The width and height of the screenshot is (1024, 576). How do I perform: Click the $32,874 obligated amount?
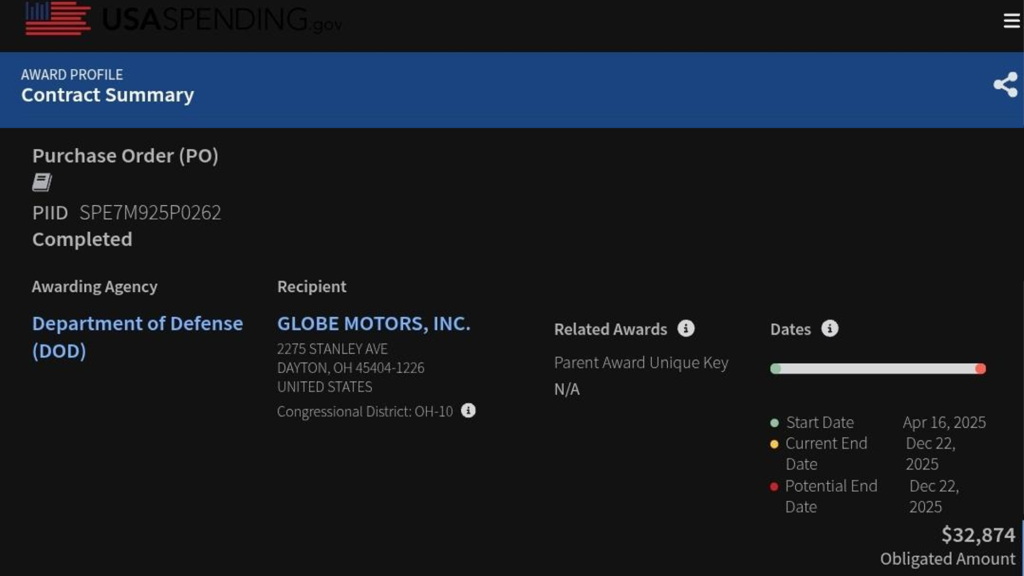[x=978, y=535]
